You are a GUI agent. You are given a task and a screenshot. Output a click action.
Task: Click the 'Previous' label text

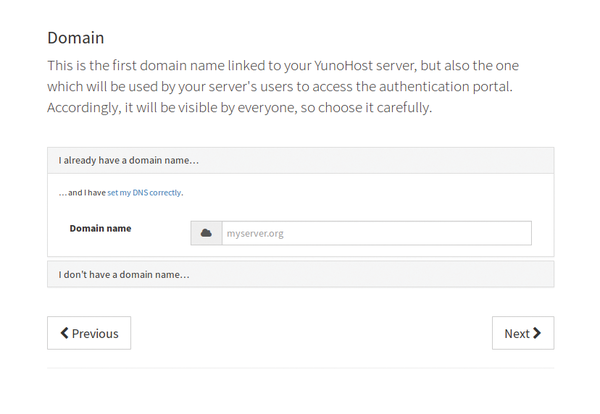(95, 334)
